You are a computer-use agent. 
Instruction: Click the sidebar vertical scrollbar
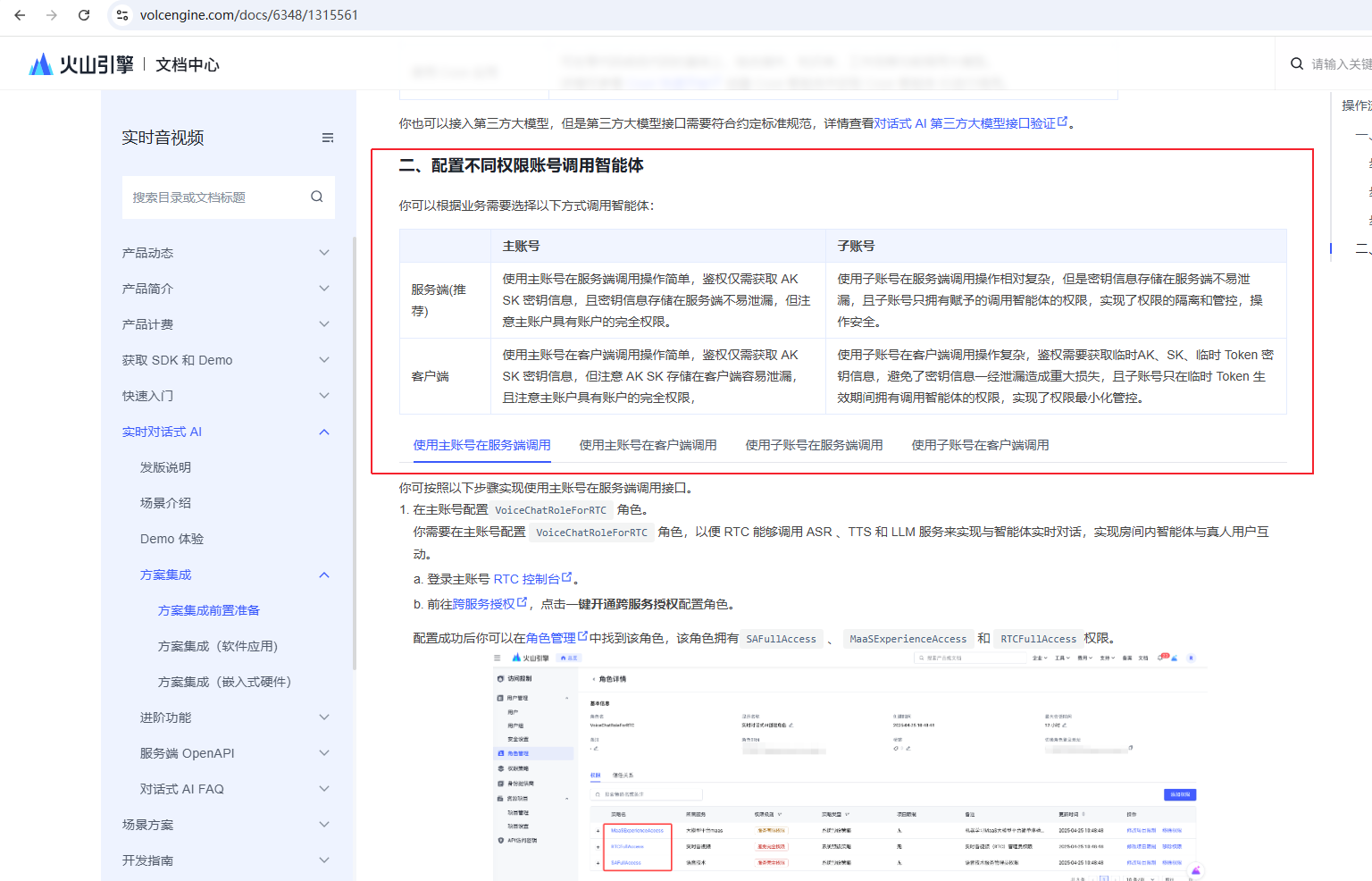[354, 453]
